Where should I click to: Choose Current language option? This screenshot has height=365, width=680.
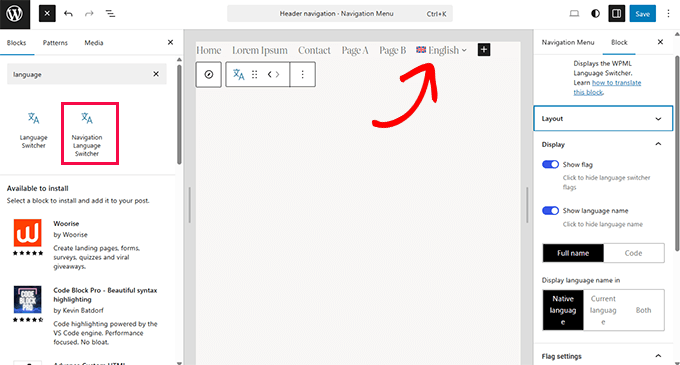[x=603, y=310]
